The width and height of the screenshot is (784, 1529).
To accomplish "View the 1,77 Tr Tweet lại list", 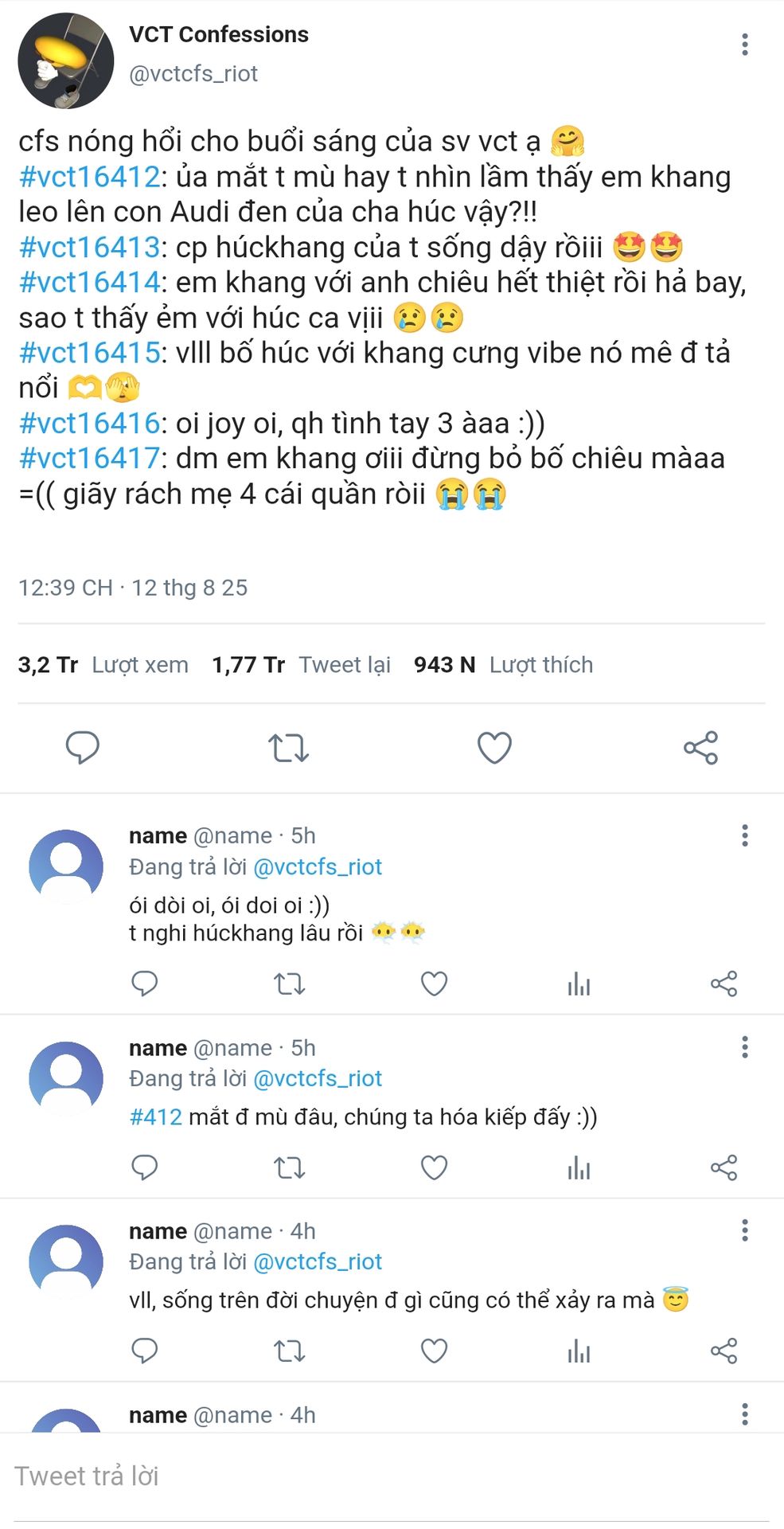I will pyautogui.click(x=301, y=665).
